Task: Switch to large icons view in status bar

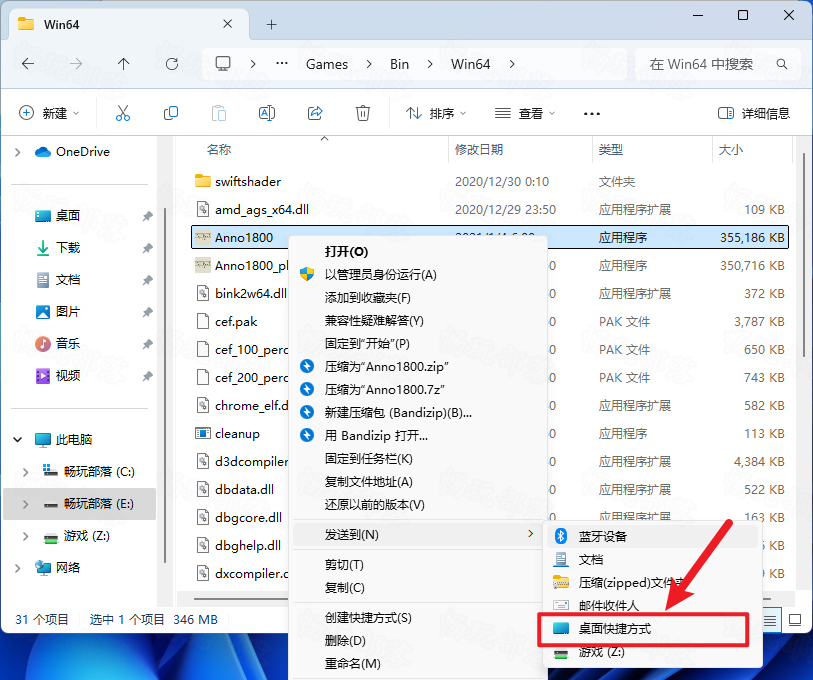Action: [x=794, y=620]
